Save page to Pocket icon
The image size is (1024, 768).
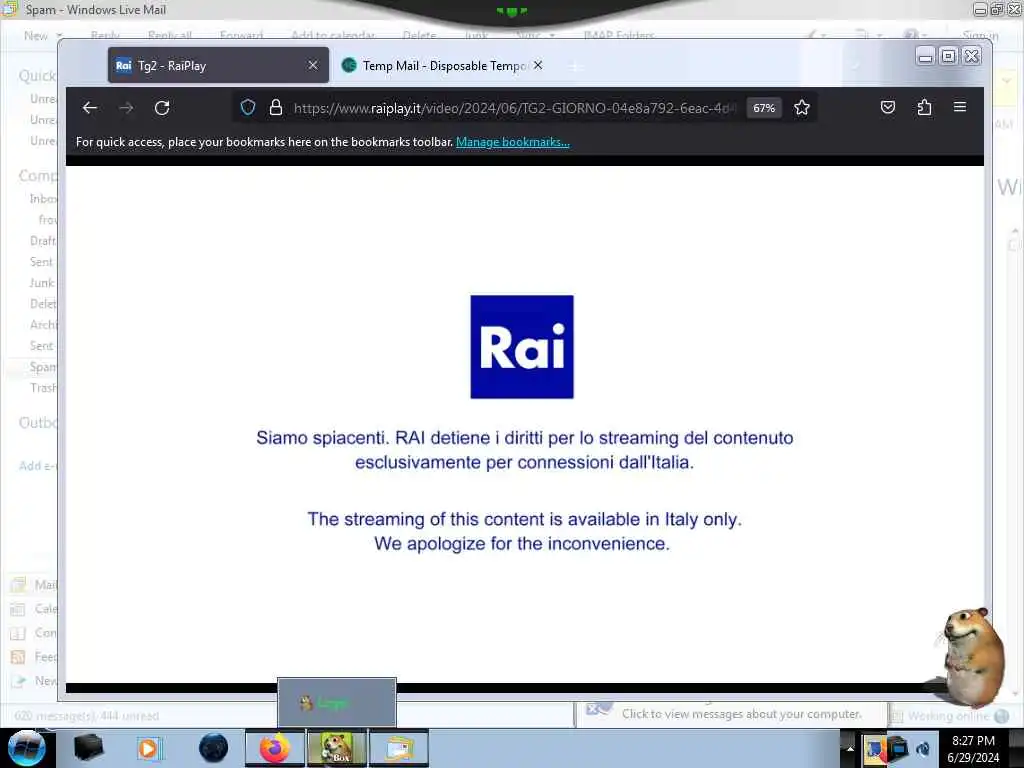(x=888, y=107)
